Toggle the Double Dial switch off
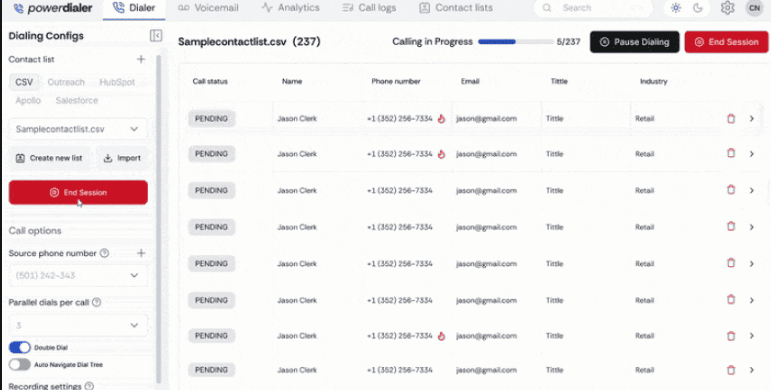Screen dimensions: 771x390 [x=20, y=348]
